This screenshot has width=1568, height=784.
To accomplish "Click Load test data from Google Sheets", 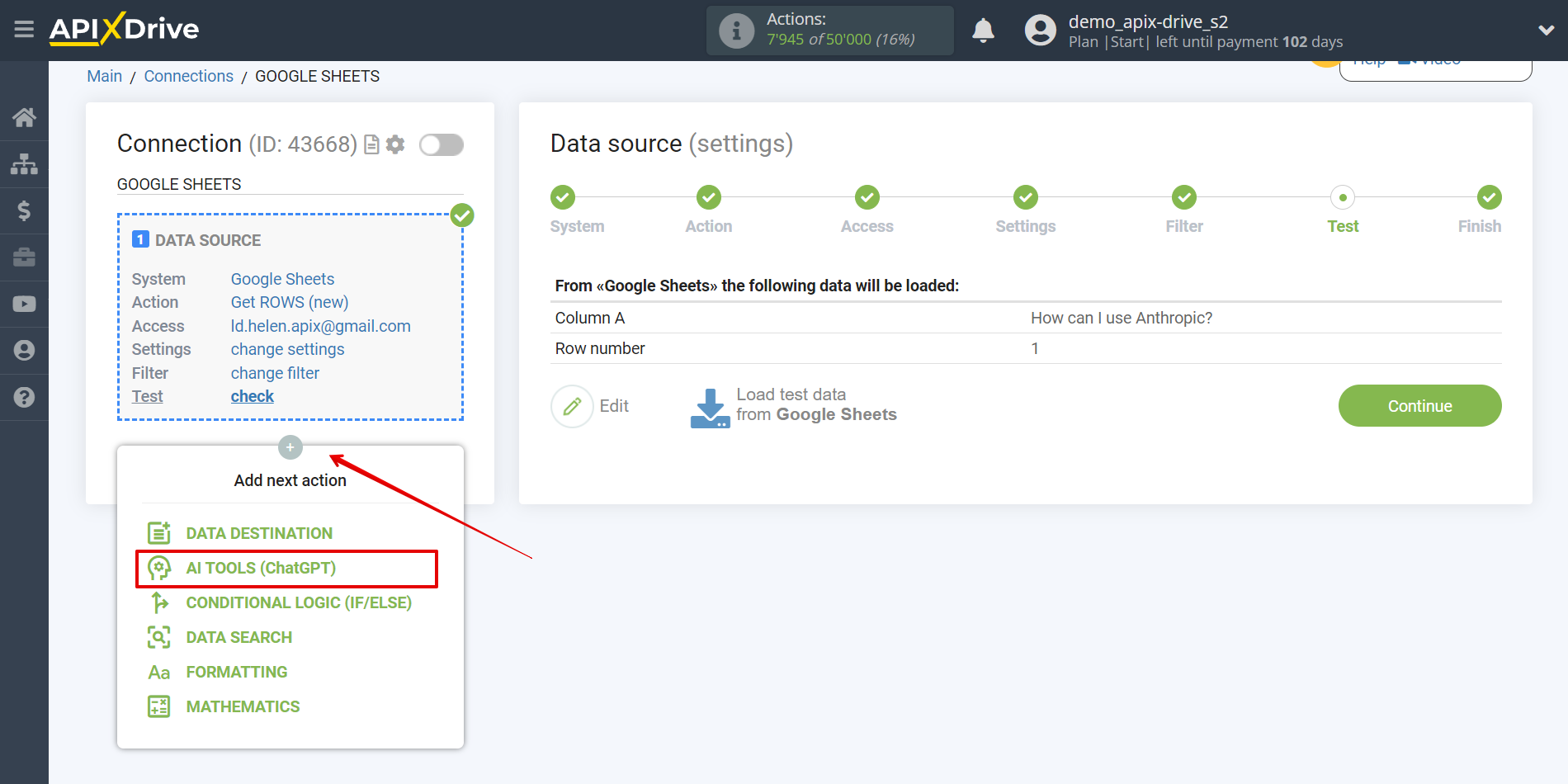I will (x=816, y=404).
